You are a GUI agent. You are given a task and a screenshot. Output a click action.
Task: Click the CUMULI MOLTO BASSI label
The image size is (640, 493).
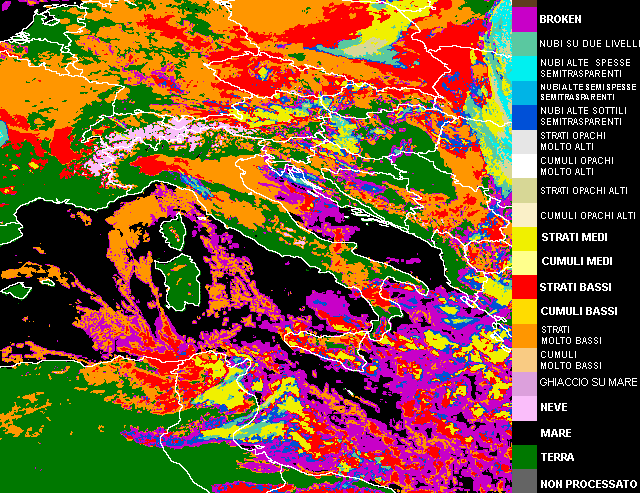[x=571, y=360]
